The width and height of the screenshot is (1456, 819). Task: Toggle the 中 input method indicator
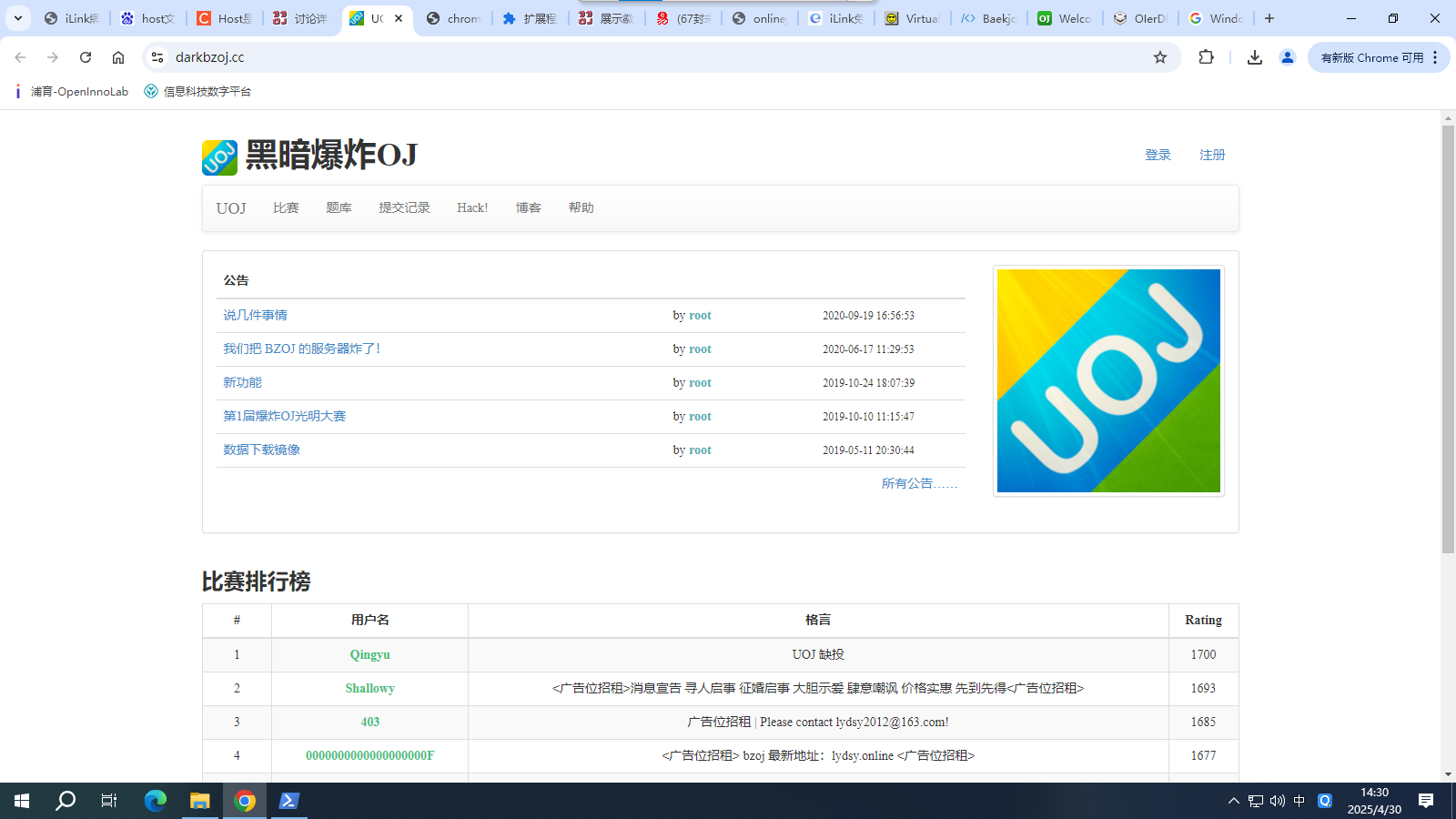(1299, 801)
